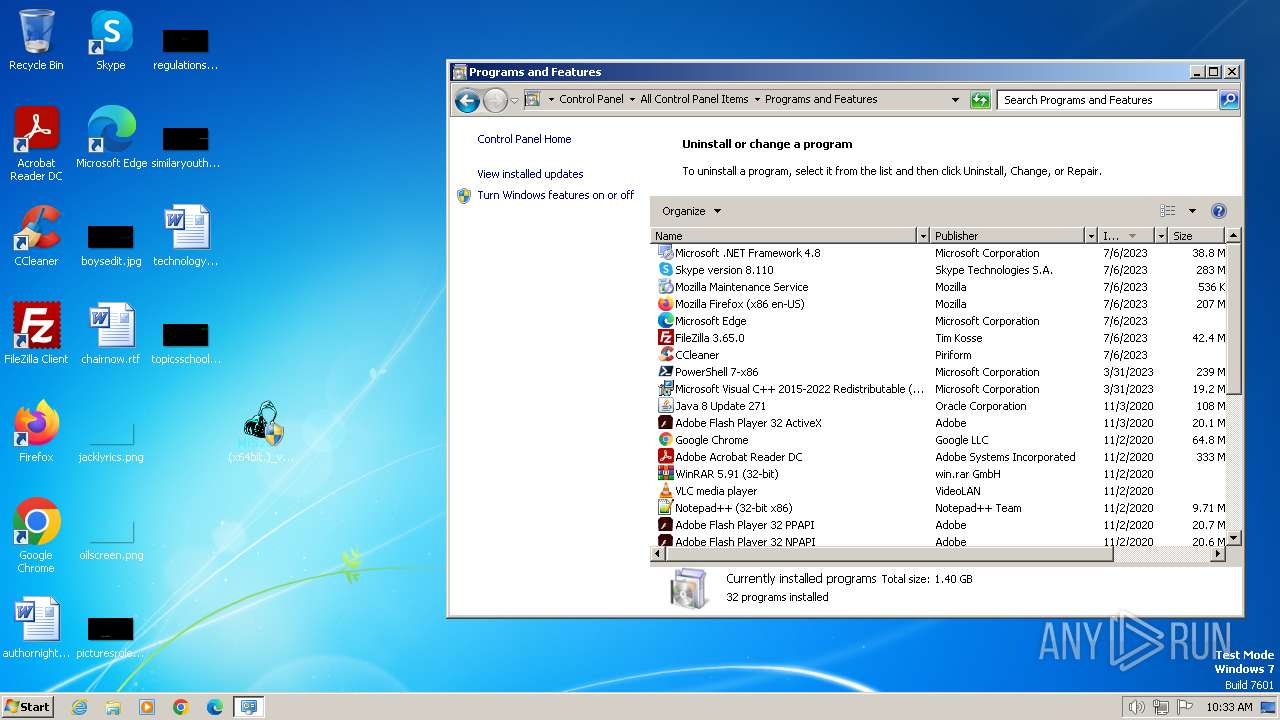1280x720 pixels.
Task: Select the Firefox desktop shortcut
Action: (x=36, y=432)
